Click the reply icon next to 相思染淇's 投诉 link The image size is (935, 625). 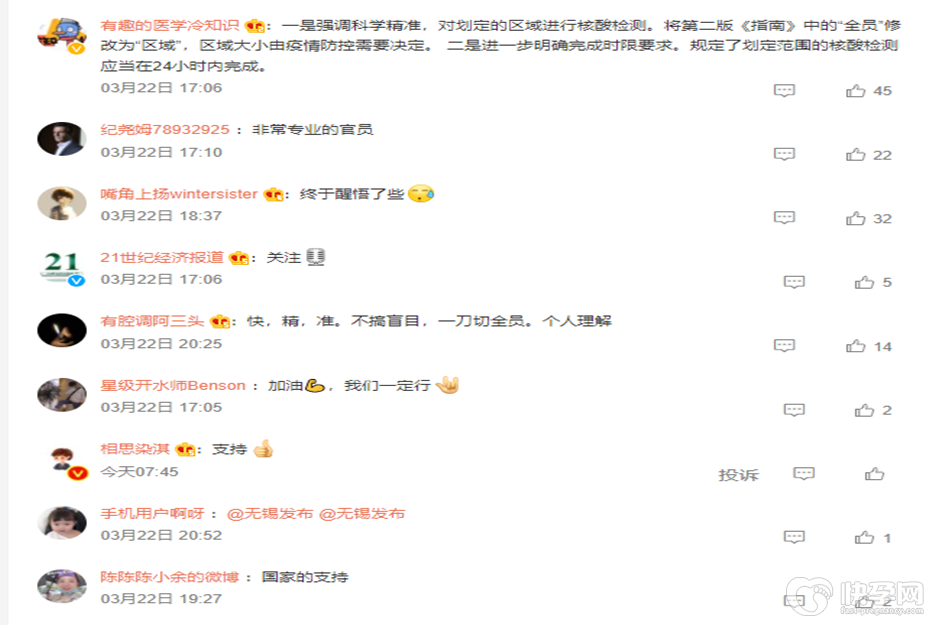(804, 474)
